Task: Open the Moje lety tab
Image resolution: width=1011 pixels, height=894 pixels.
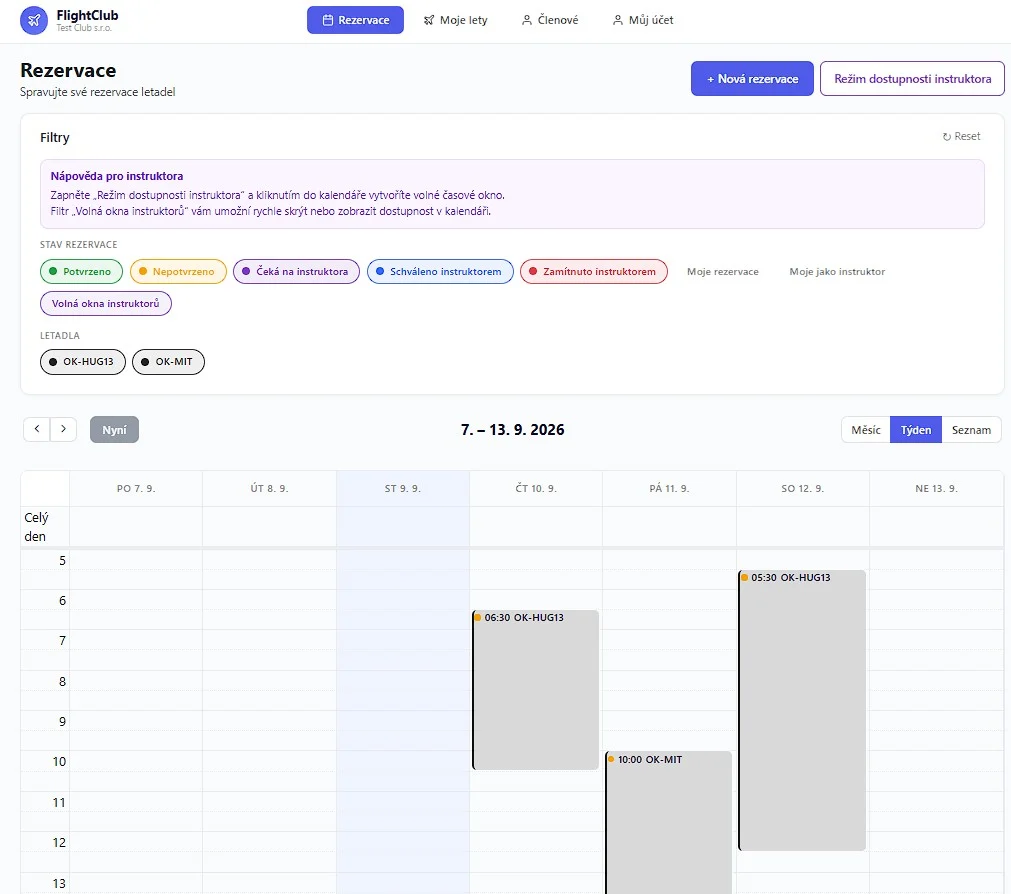Action: [x=455, y=20]
